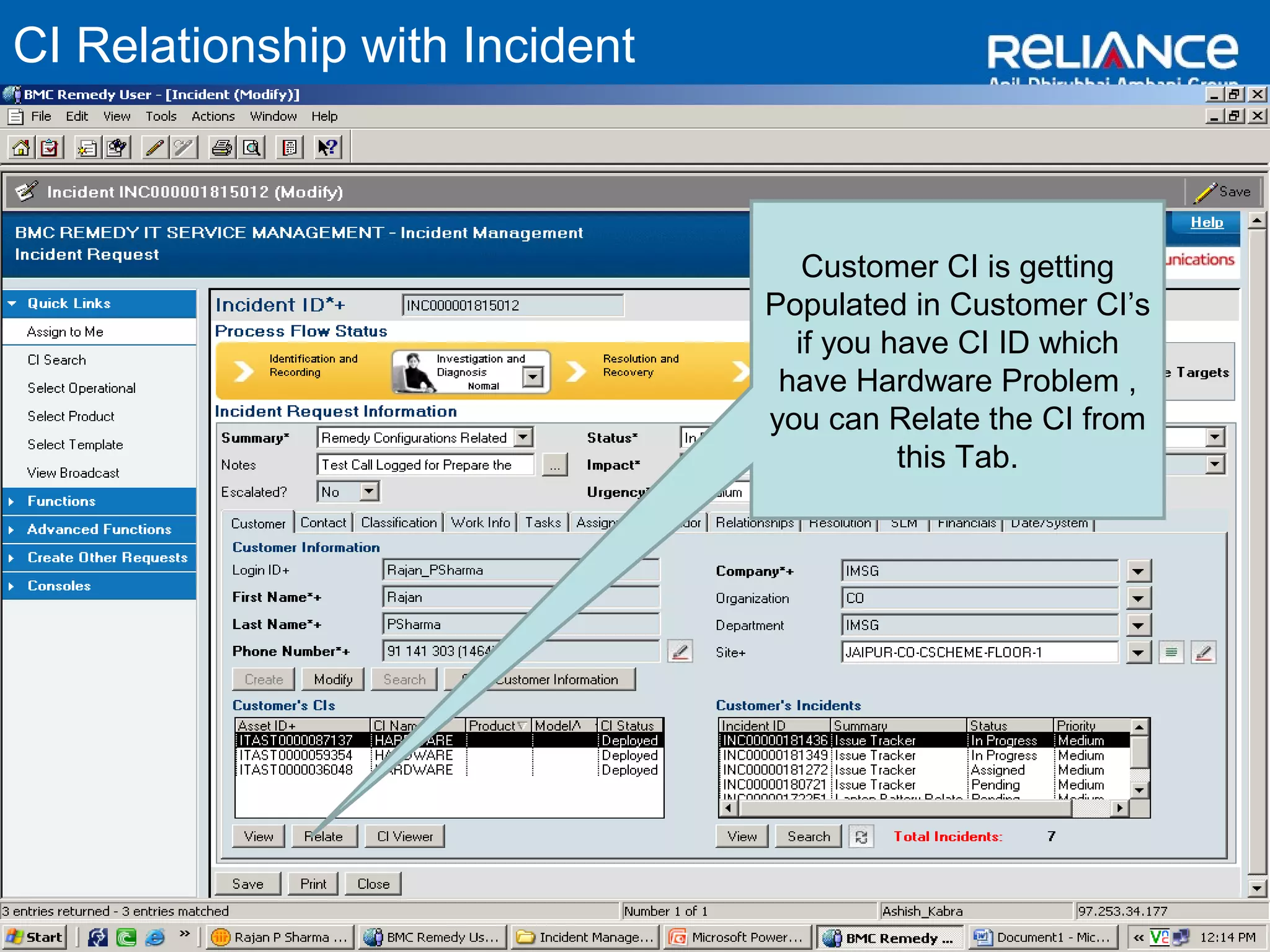
Task: Open the Tools menu
Action: pyautogui.click(x=161, y=117)
